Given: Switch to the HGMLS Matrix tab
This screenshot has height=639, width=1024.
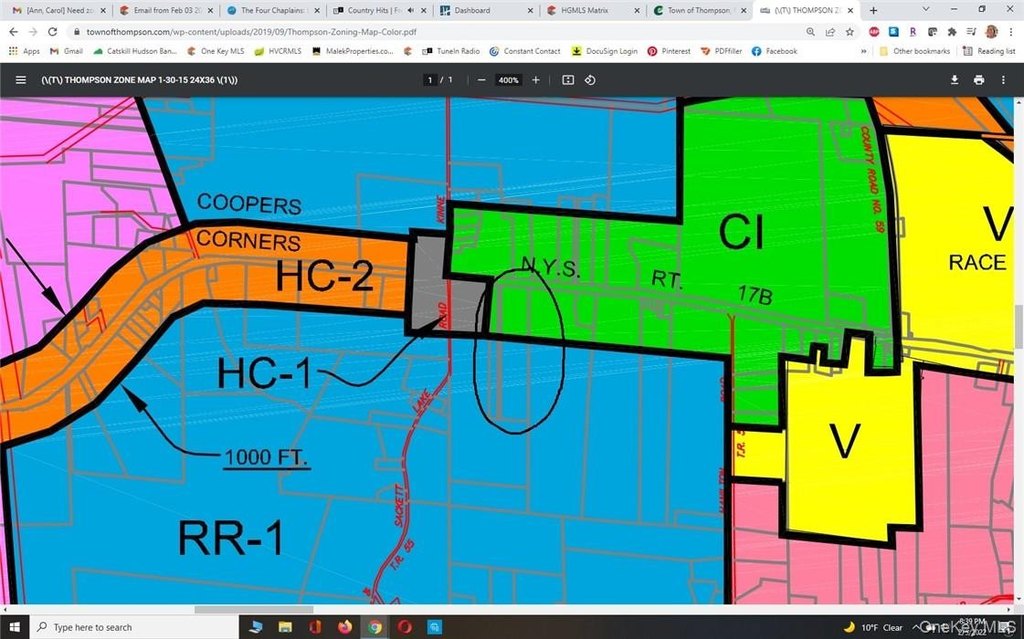Looking at the screenshot, I should click(590, 10).
